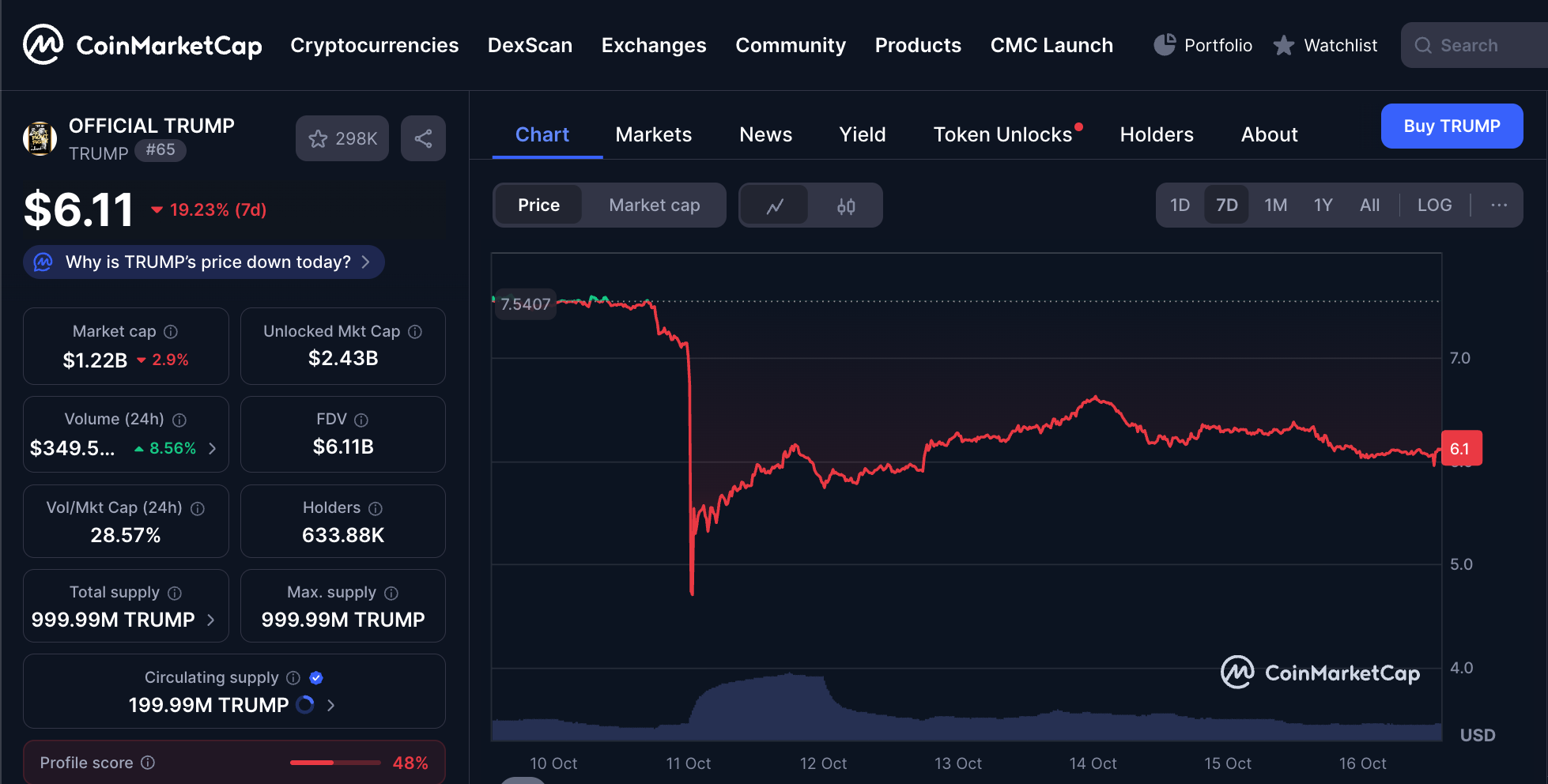The width and height of the screenshot is (1548, 784).
Task: Add TRUMP to watchlist via star 298K
Action: 342,139
